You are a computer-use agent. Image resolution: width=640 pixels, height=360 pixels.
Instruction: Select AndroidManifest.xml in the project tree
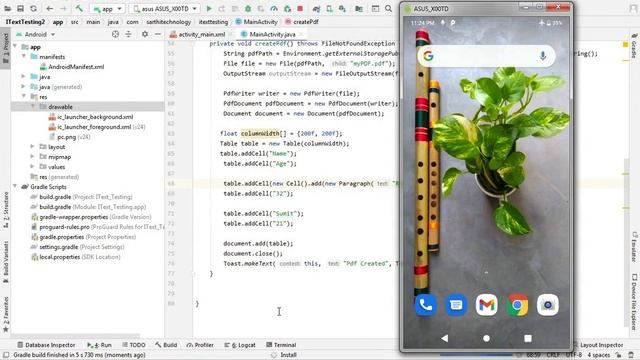point(76,67)
